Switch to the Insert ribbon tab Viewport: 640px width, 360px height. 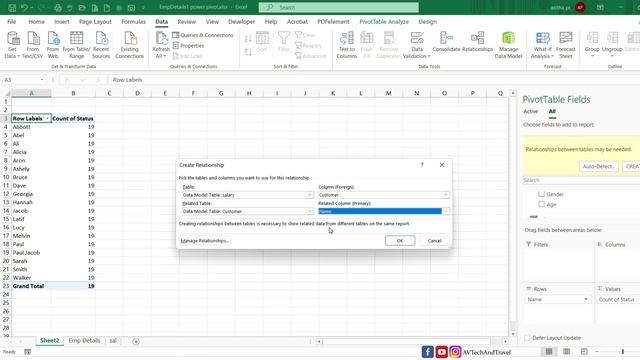[x=62, y=22]
